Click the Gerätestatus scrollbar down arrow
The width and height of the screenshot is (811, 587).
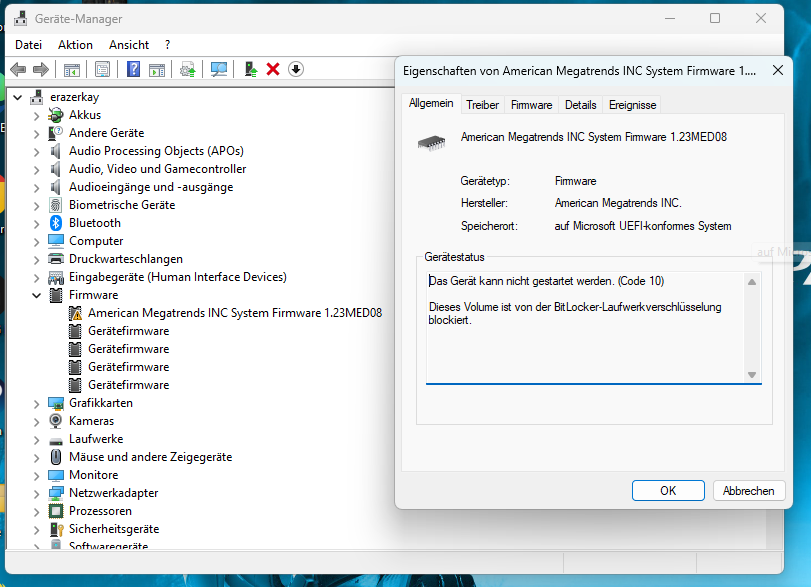(752, 374)
